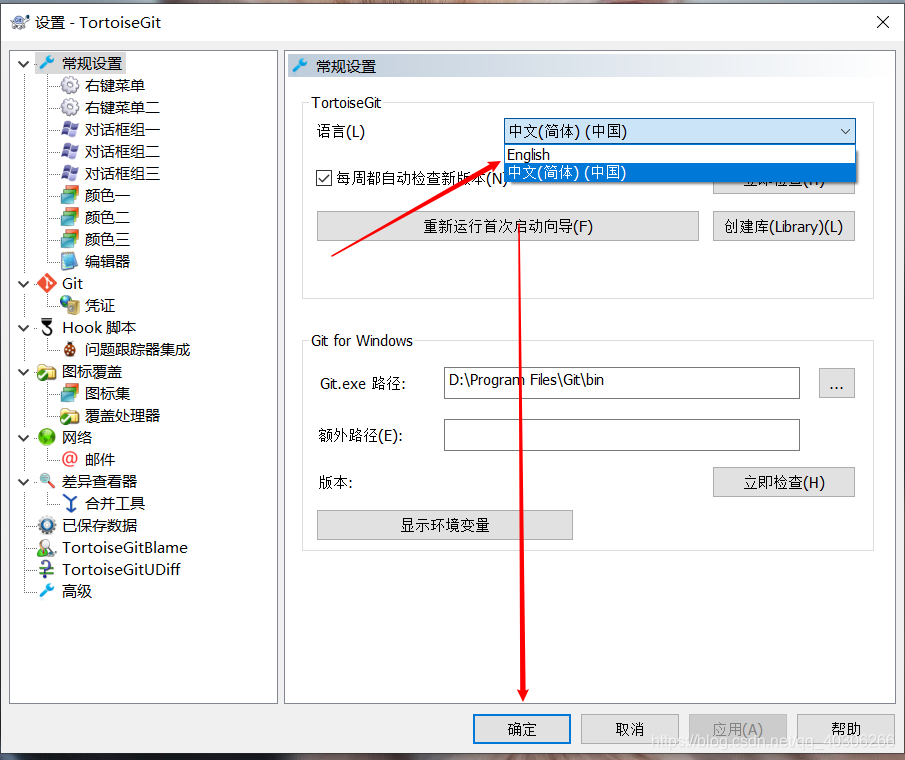905x760 pixels.
Task: Click the 显示环境变量 button
Action: pos(444,525)
